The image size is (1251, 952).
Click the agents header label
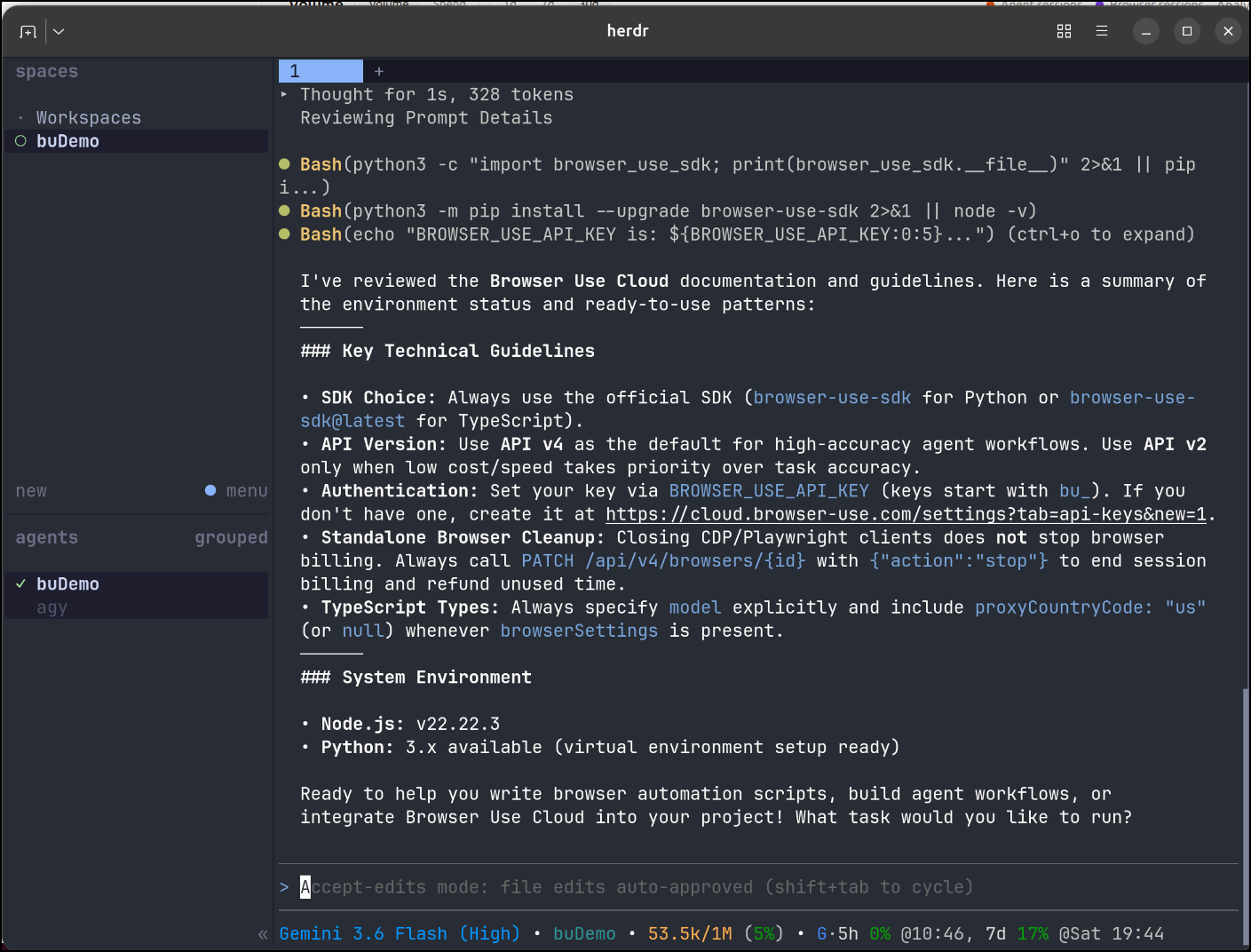pos(47,537)
